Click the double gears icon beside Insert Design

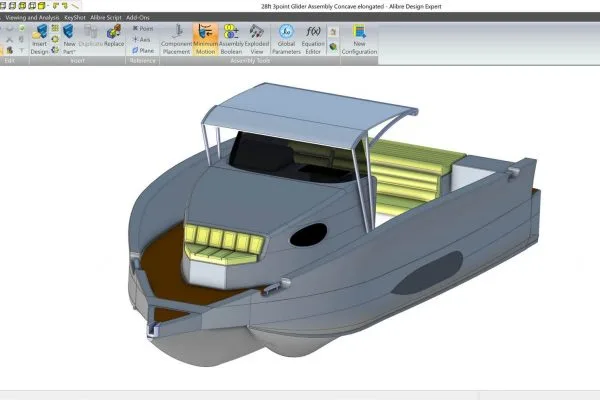coord(55,50)
